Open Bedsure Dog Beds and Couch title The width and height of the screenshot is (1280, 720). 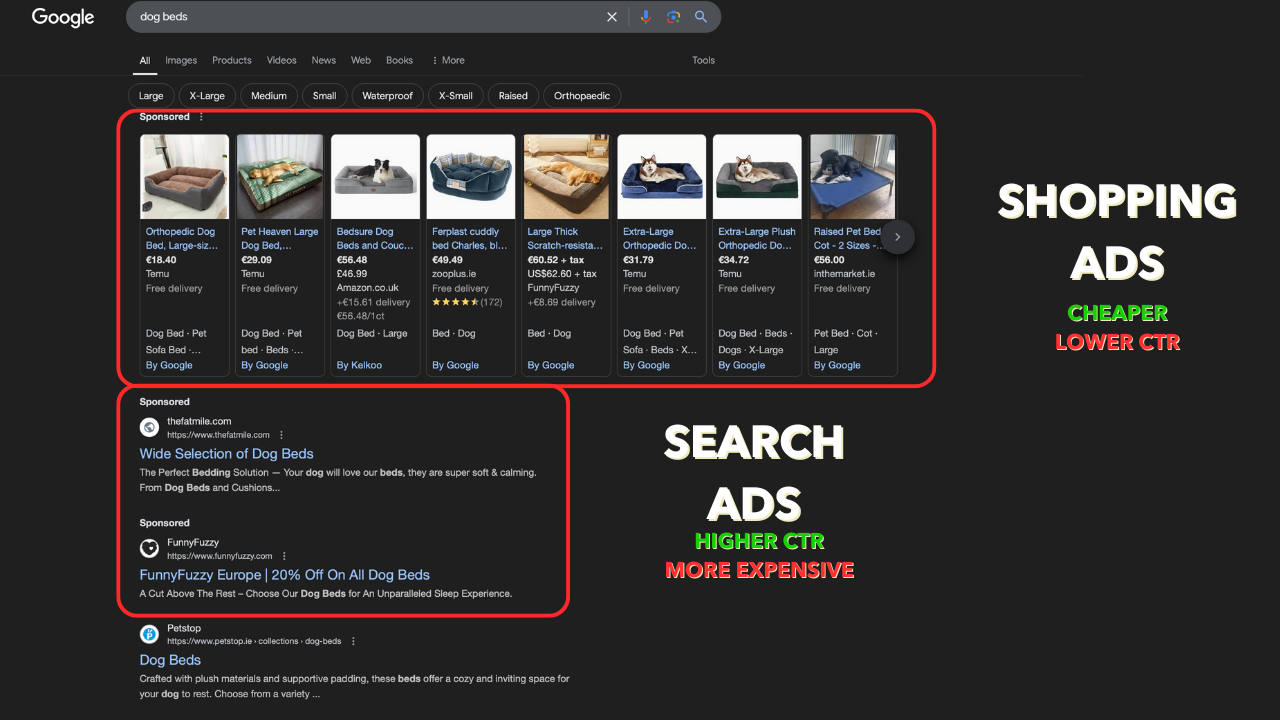[375, 238]
